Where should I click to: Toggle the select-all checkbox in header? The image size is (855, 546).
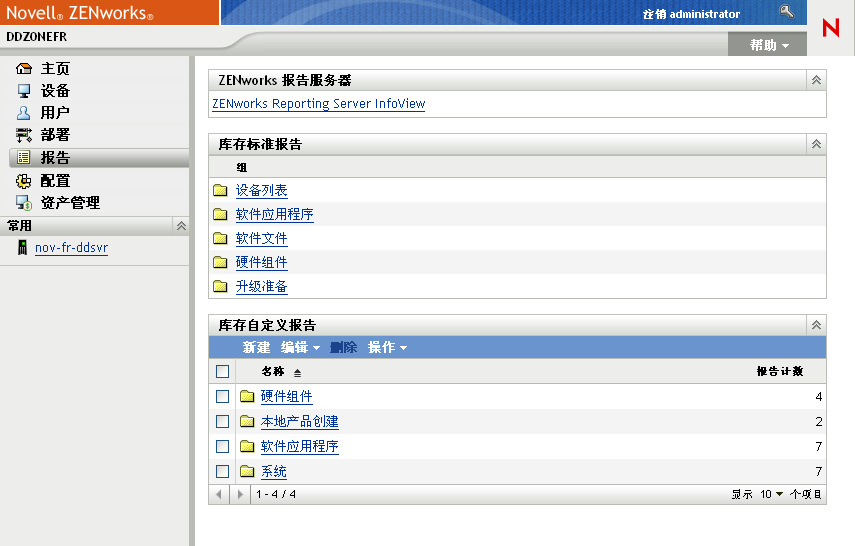tap(222, 371)
